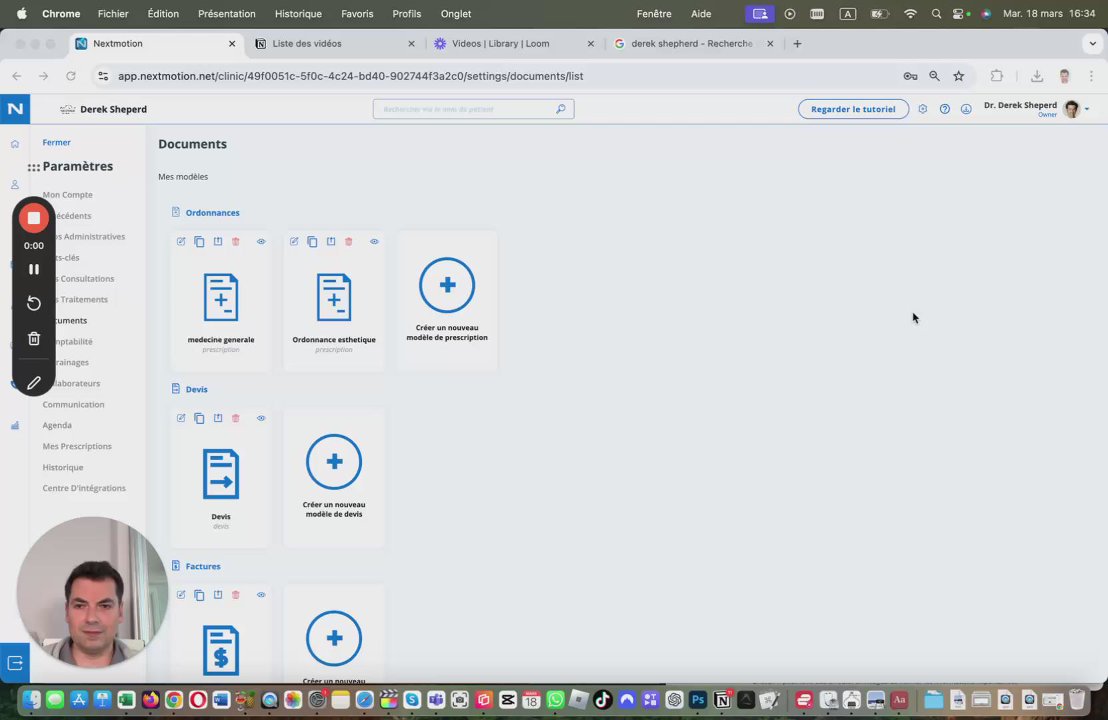
Task: Open the Historique menu in menu bar
Action: point(298,13)
